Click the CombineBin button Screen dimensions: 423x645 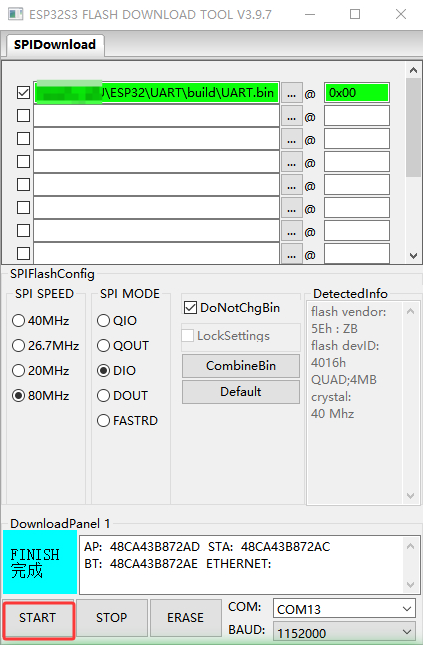click(x=241, y=366)
